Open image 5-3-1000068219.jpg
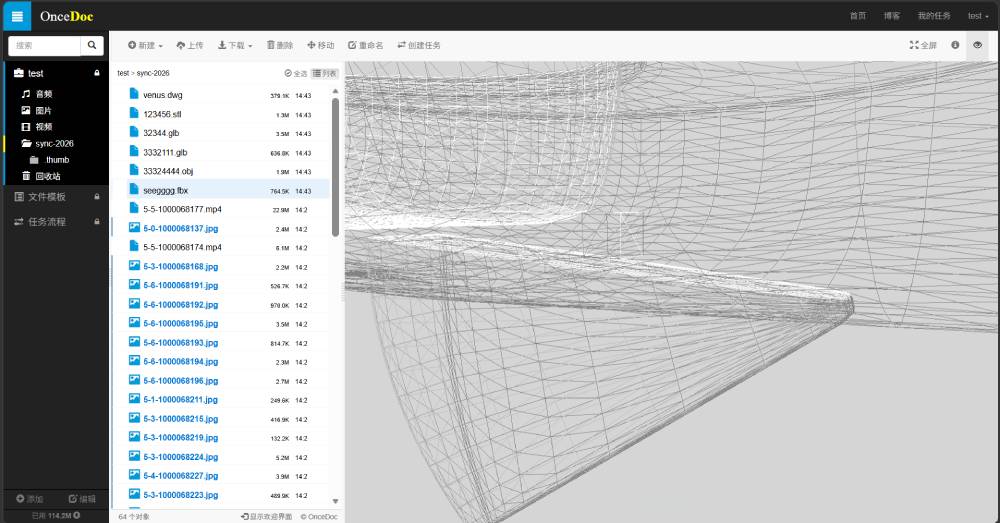Viewport: 1000px width, 523px height. [180, 438]
